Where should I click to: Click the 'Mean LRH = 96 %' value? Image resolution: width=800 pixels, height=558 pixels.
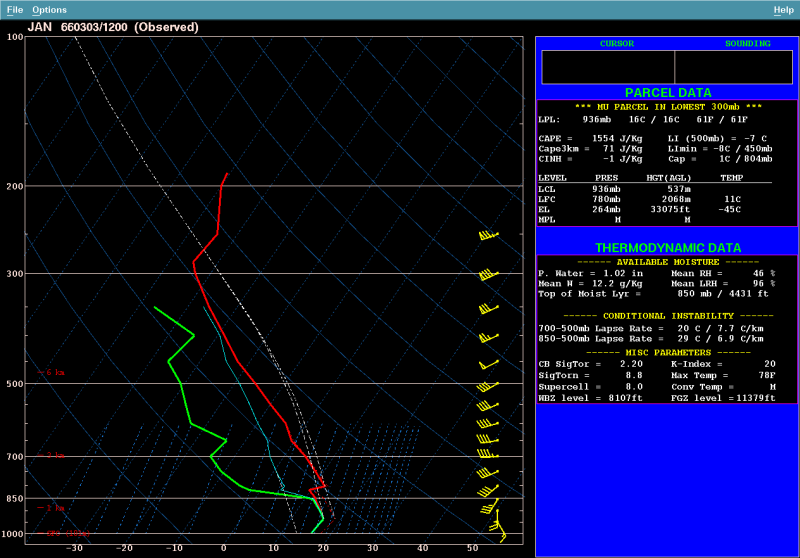click(723, 284)
